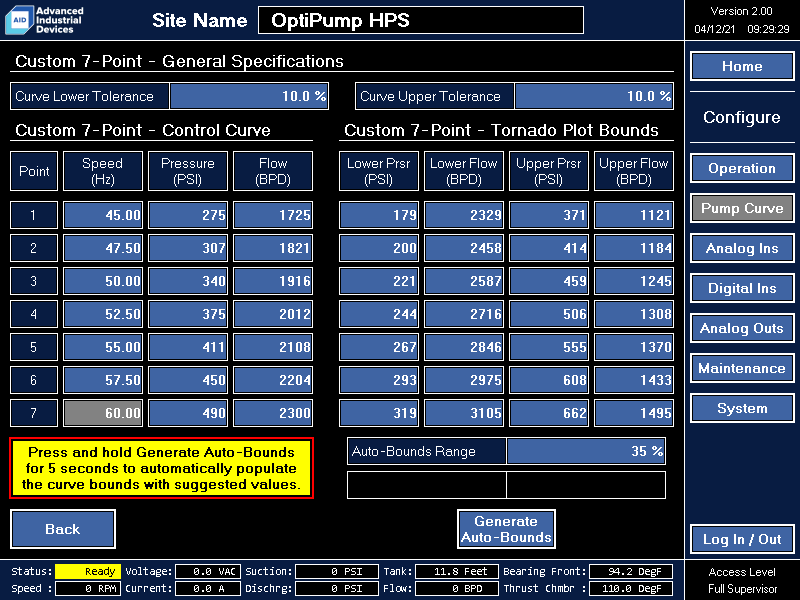Edit lower flow bound 2458

coord(464,248)
